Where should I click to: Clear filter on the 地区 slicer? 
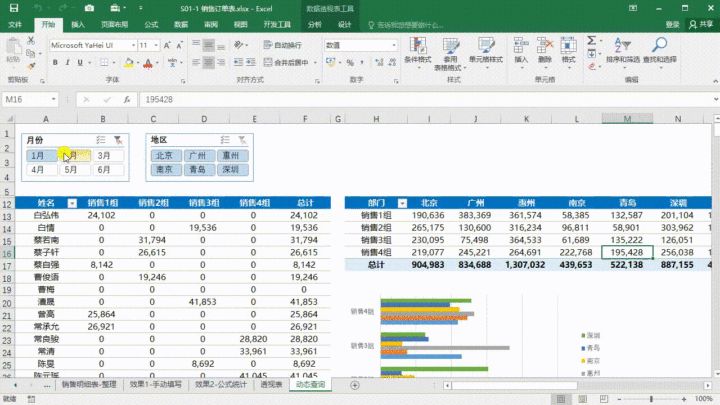[242, 140]
